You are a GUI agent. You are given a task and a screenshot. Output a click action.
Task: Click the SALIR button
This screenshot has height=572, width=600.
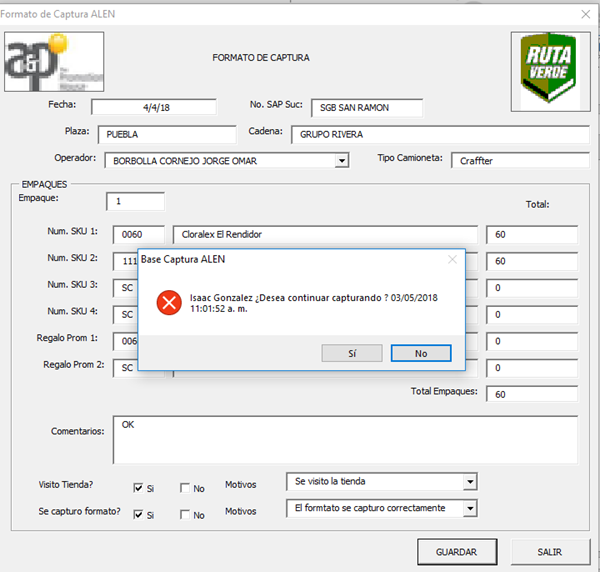click(549, 551)
